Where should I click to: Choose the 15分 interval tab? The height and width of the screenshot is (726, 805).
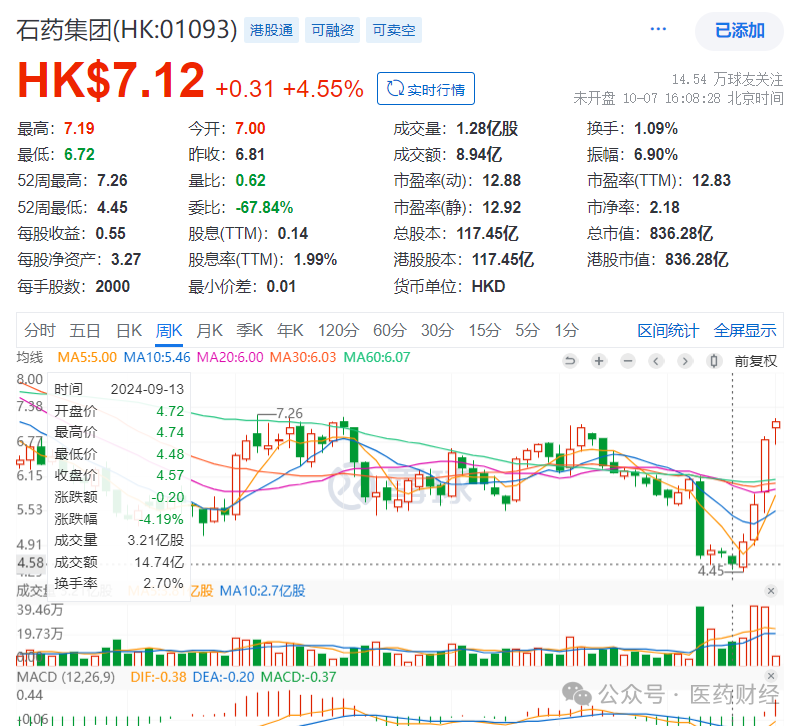[485, 330]
